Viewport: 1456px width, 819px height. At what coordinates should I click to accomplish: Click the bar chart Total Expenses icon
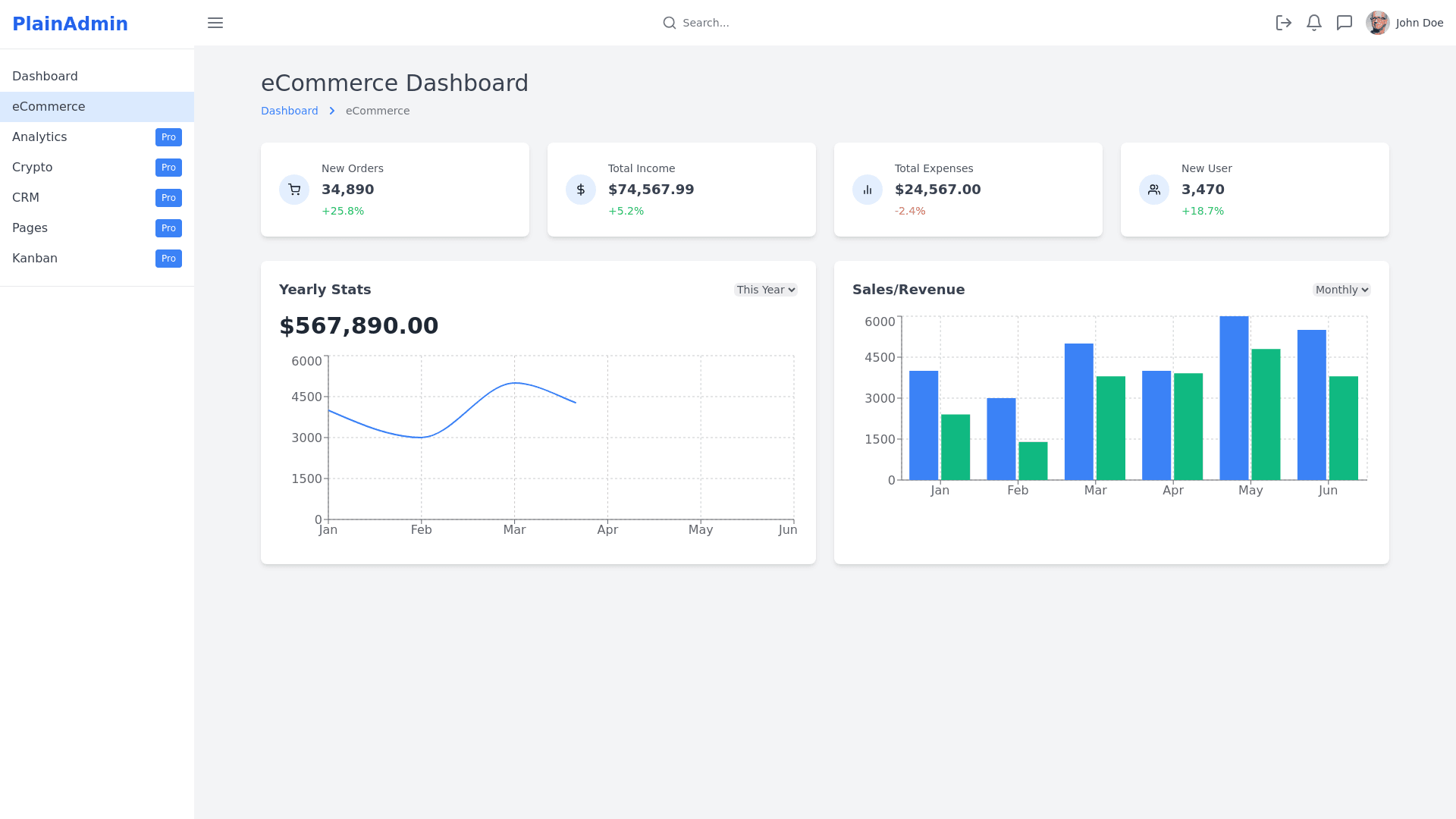tap(868, 190)
